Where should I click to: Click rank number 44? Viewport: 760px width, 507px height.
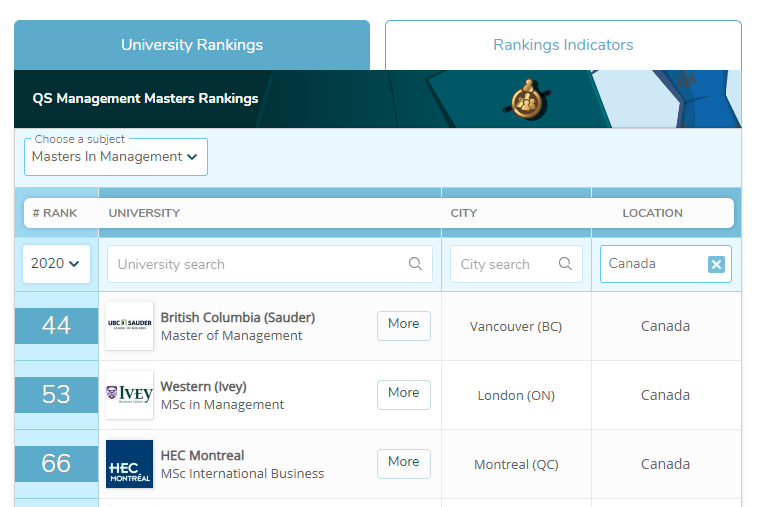click(x=56, y=326)
